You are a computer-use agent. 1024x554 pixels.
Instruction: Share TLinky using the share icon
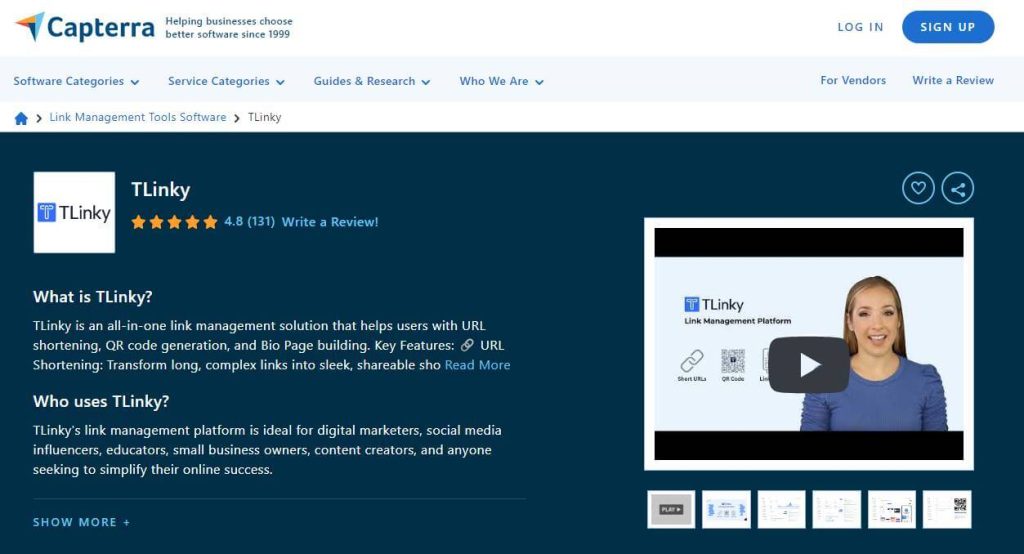[958, 188]
